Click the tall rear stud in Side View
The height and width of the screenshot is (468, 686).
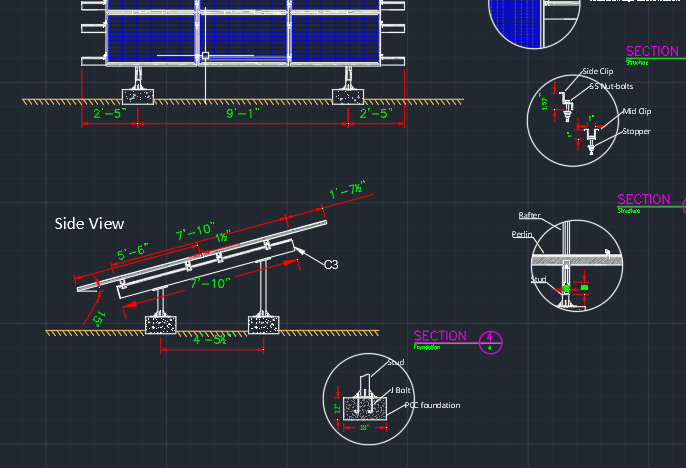coord(263,286)
